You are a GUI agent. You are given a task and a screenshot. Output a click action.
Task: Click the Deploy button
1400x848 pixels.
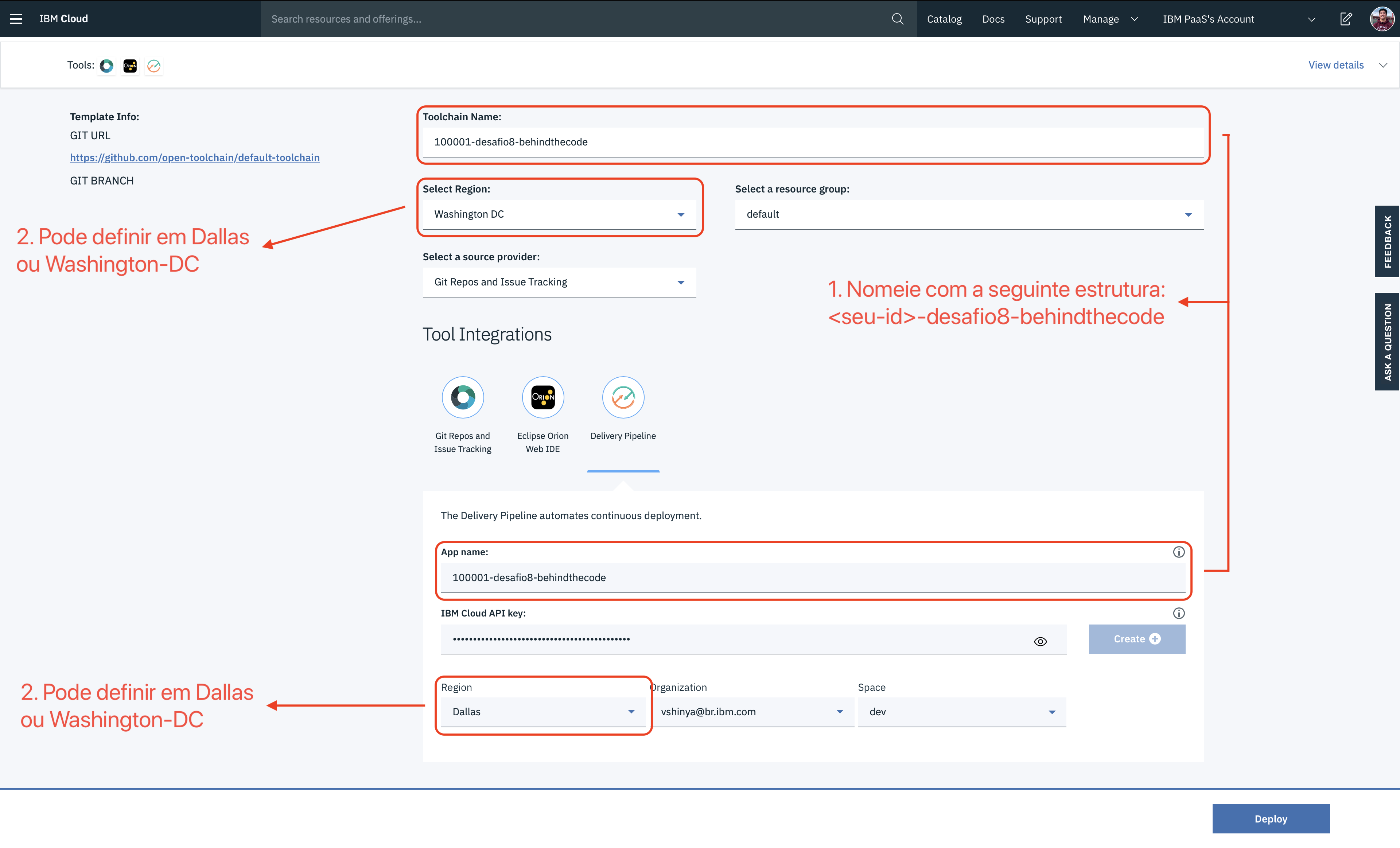[x=1271, y=818]
